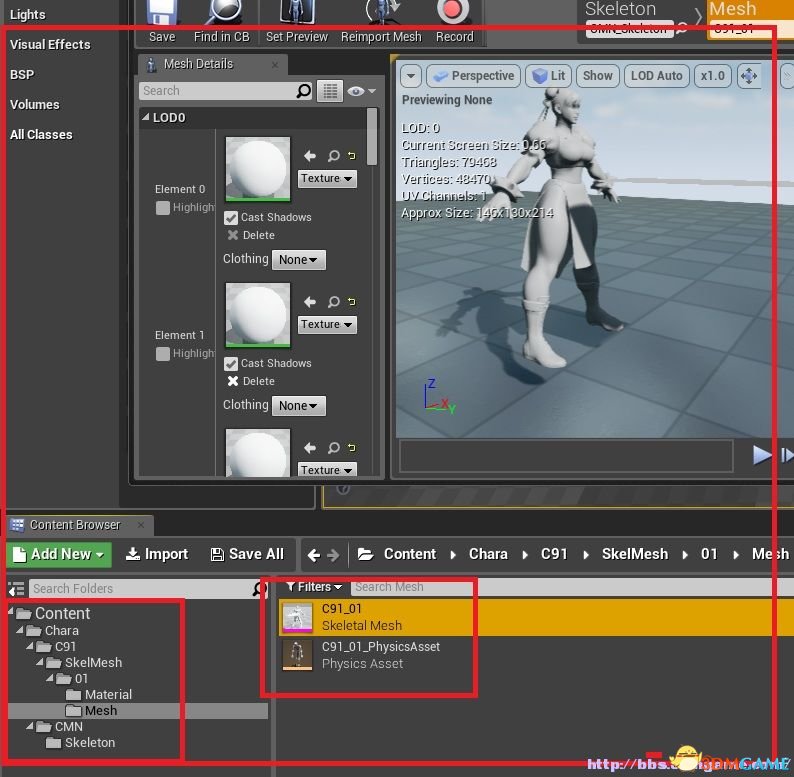Open the viewport options arrow dropdown
Image resolution: width=794 pixels, height=777 pixels.
click(411, 76)
